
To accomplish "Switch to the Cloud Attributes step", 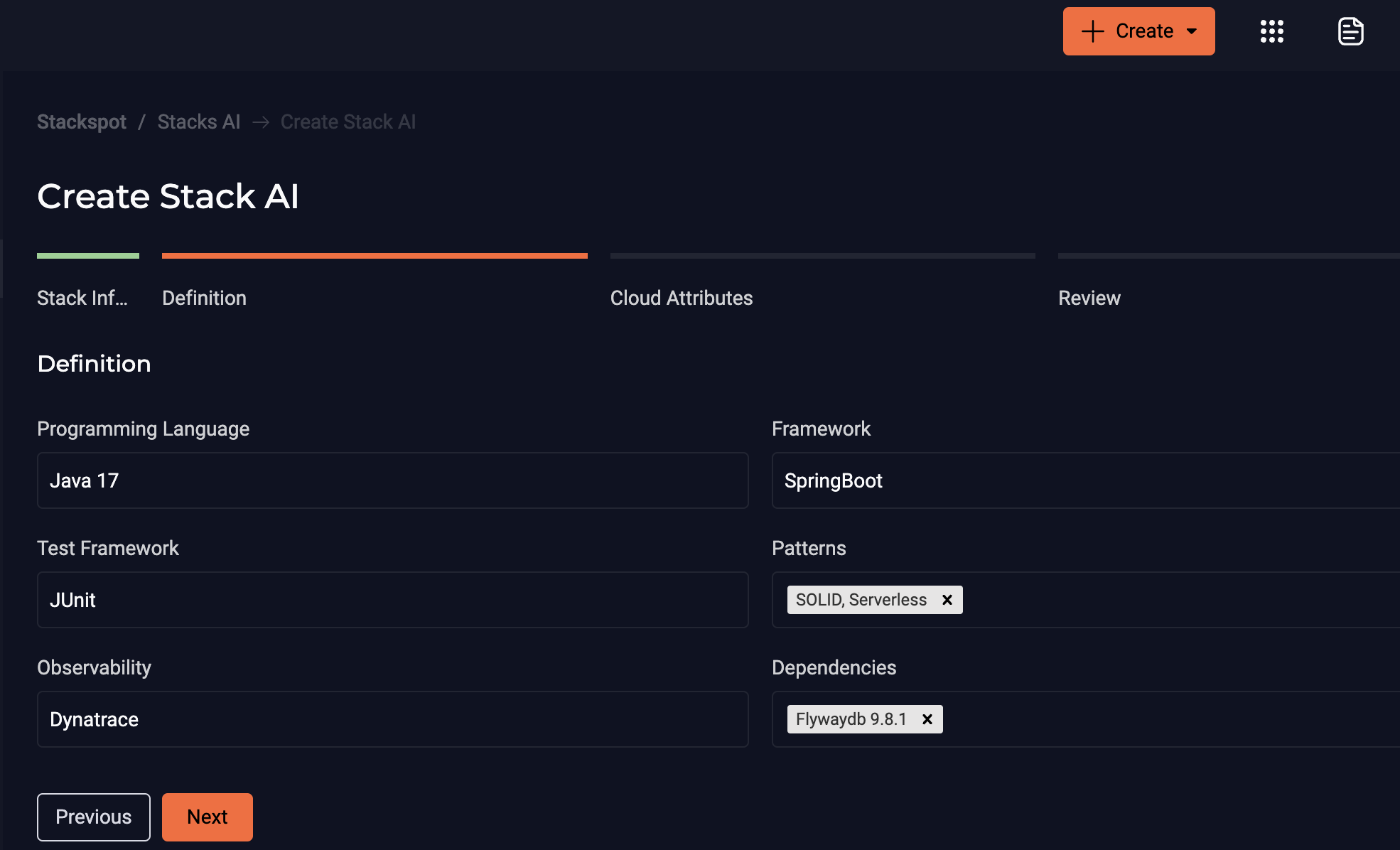I will (x=681, y=298).
